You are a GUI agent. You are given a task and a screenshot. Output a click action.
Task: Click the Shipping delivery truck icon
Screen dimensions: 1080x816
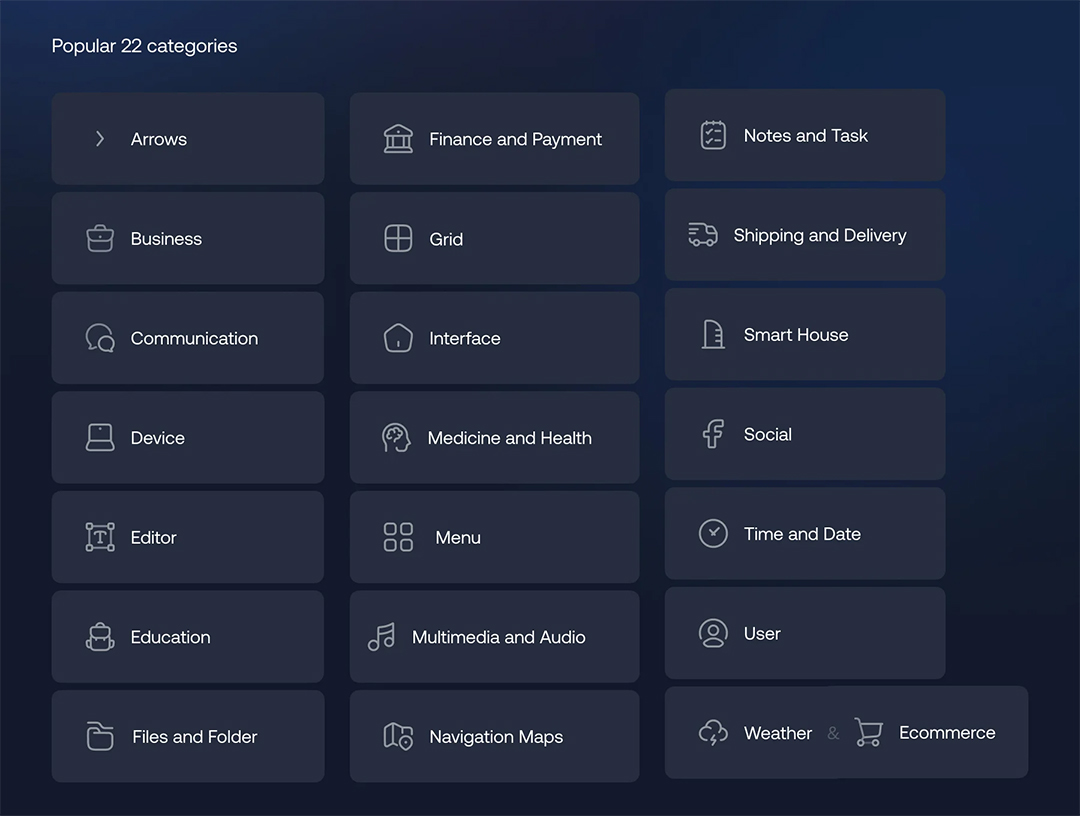pyautogui.click(x=703, y=235)
